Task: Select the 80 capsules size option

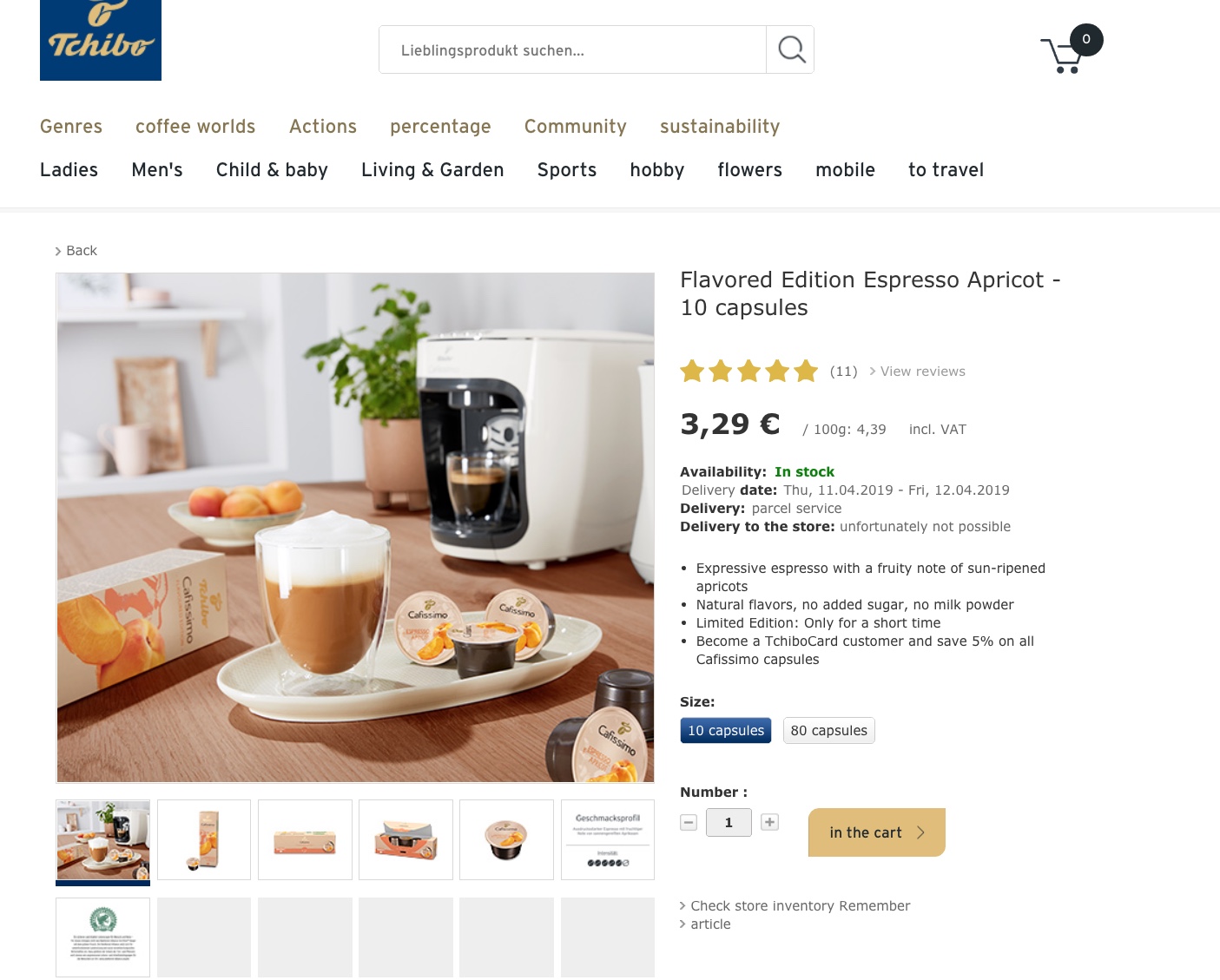Action: click(829, 731)
